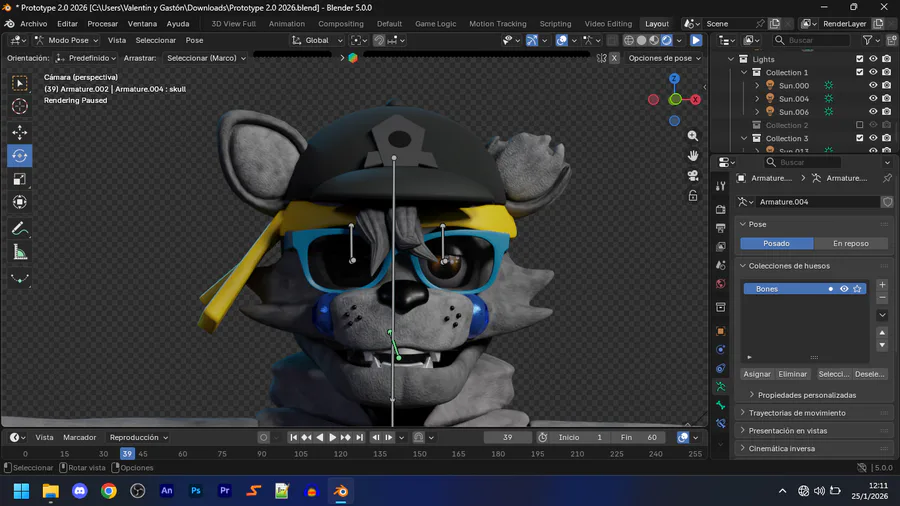The width and height of the screenshot is (900, 506).
Task: Switch armature to En reposo
Action: pos(851,243)
